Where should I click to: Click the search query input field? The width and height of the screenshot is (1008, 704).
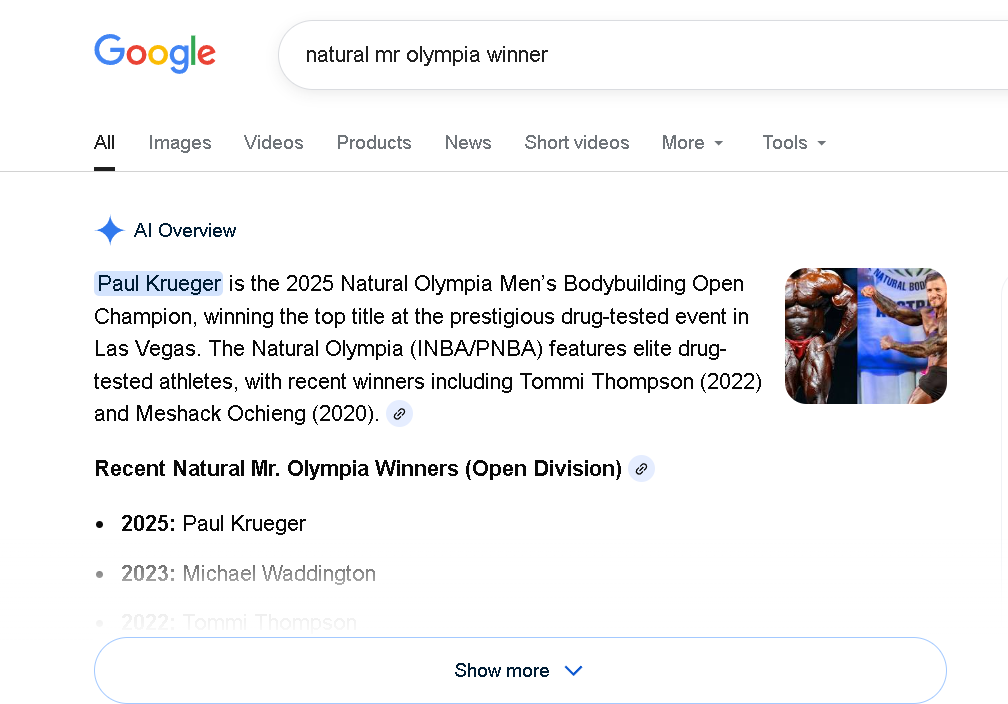[x=640, y=54]
